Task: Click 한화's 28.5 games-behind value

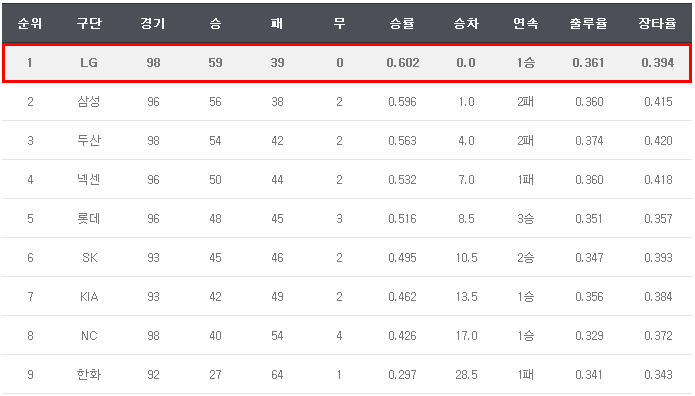Action: coord(466,375)
